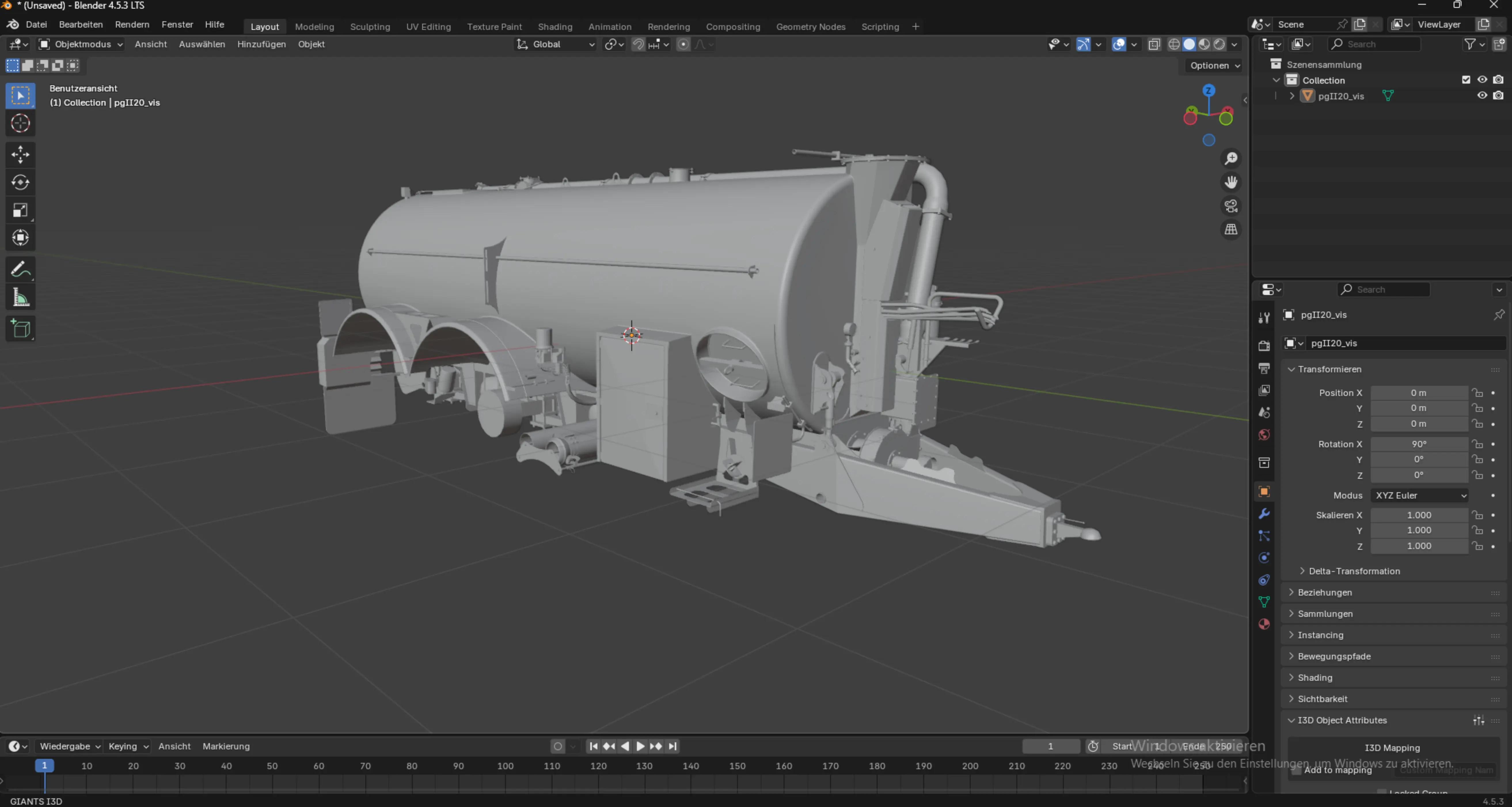Viewport: 1512px width, 807px height.
Task: Open the Tool properties tab
Action: [1264, 317]
